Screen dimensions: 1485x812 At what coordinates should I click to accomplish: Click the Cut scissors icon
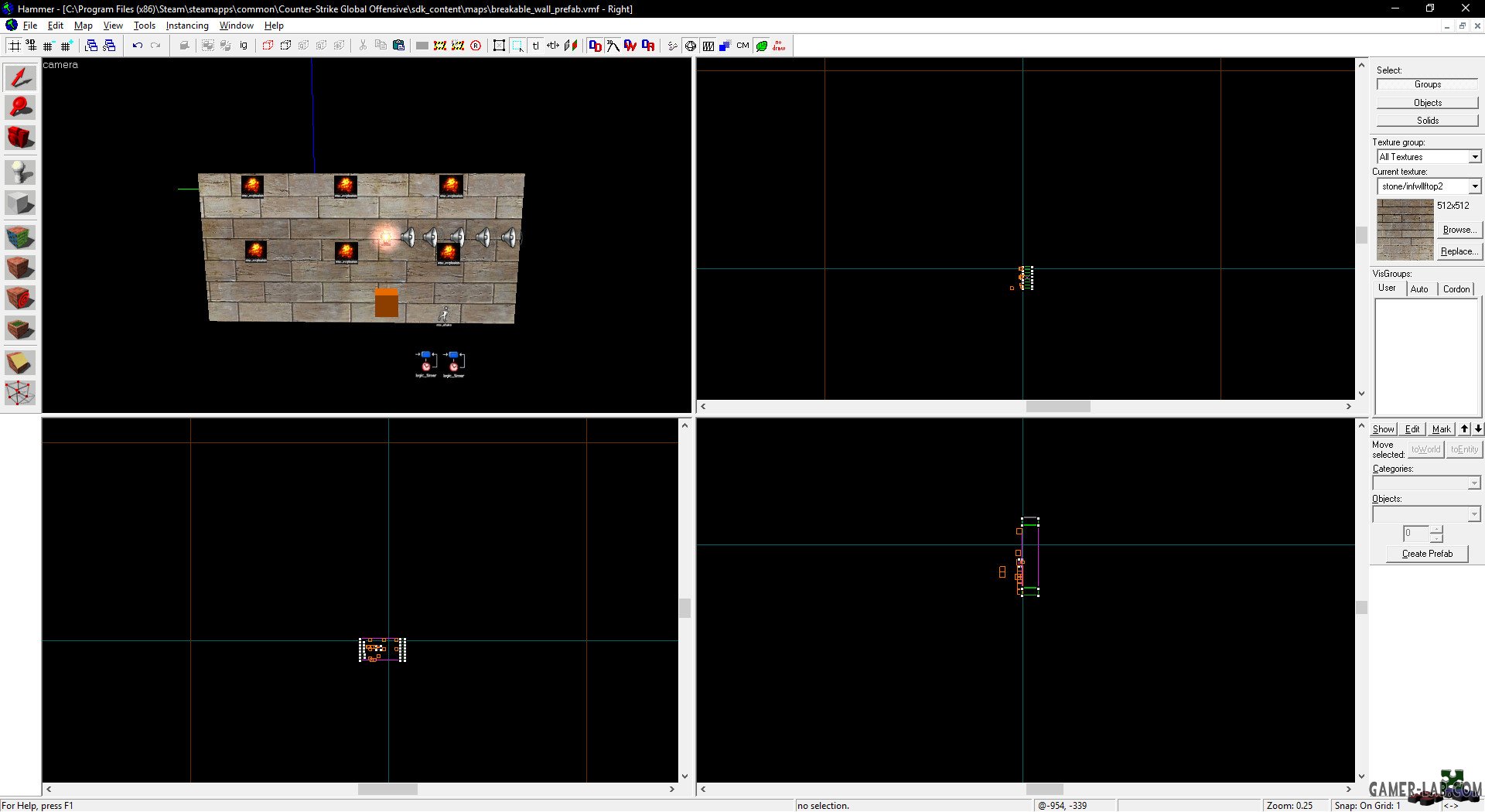coord(363,46)
